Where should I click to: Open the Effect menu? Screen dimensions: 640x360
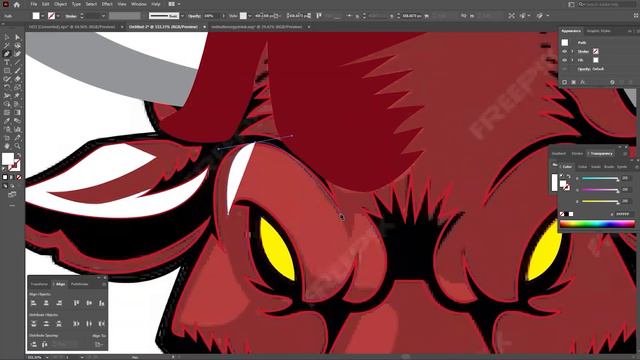[107, 4]
